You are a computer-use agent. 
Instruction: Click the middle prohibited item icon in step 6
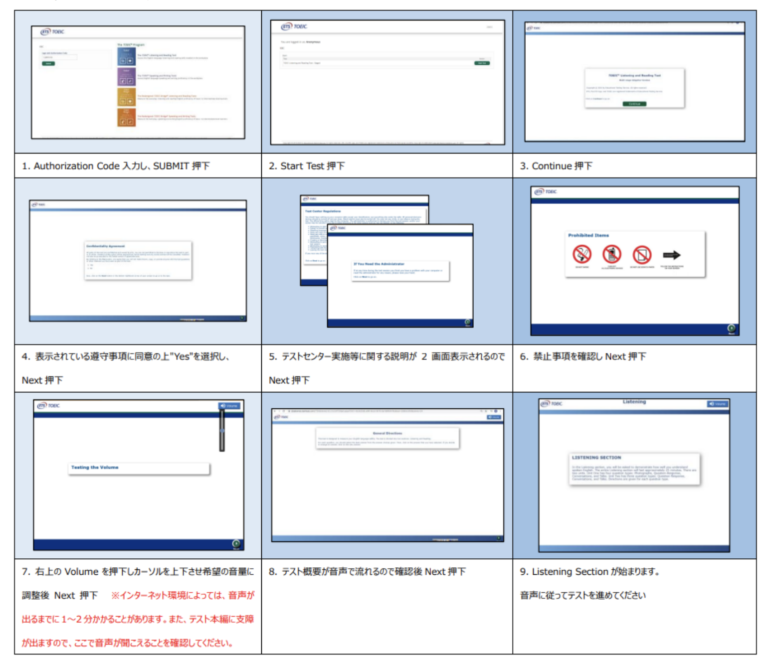[x=611, y=255]
